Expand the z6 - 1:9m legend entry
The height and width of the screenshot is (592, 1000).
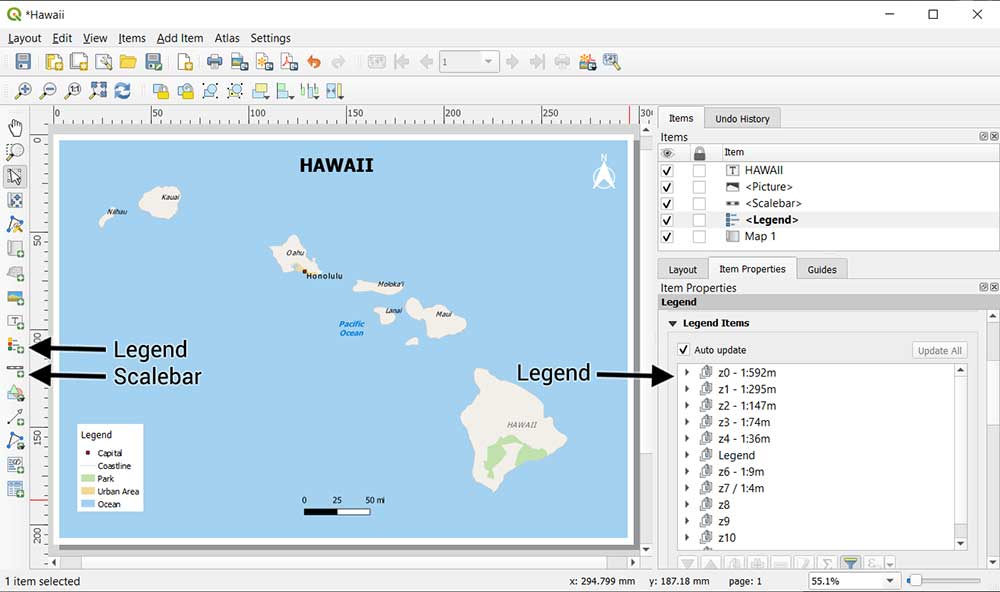tap(687, 471)
